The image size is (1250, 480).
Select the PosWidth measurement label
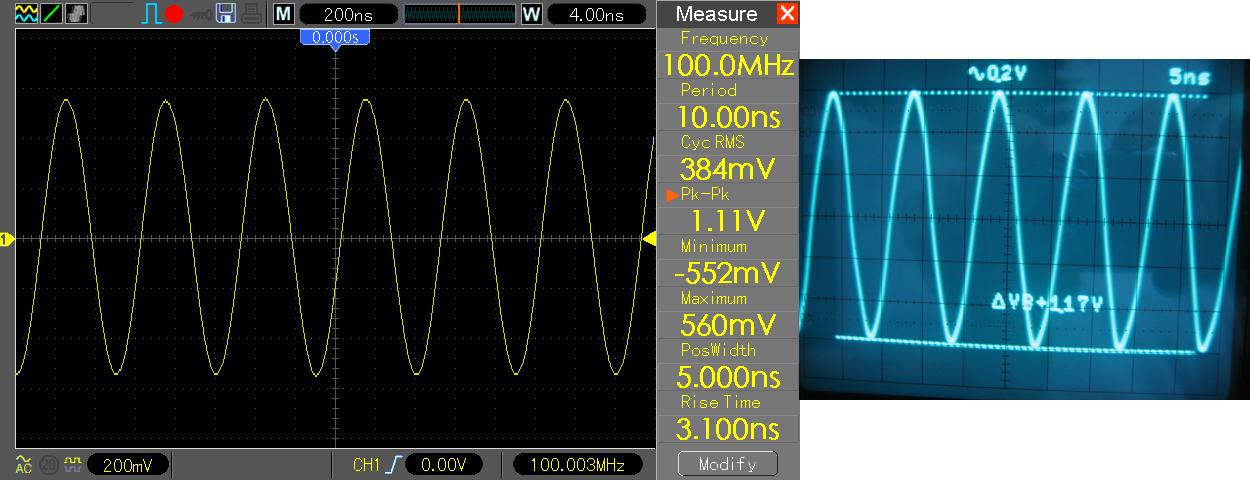pos(718,350)
